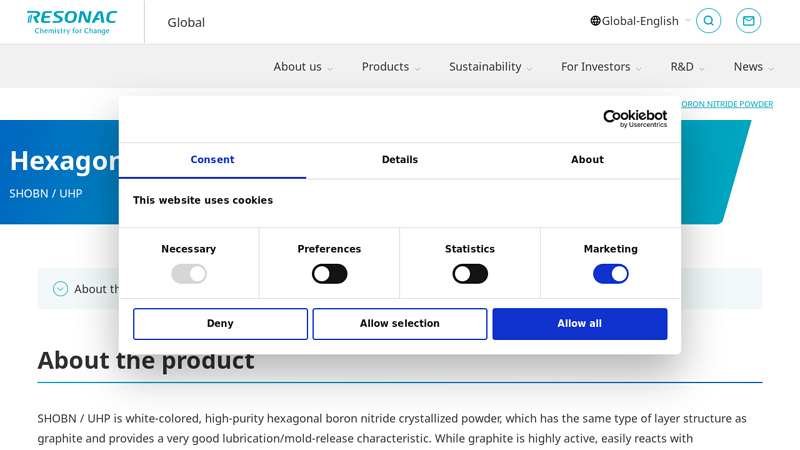The height and width of the screenshot is (450, 800).
Task: Expand the News menu
Action: pos(754,67)
